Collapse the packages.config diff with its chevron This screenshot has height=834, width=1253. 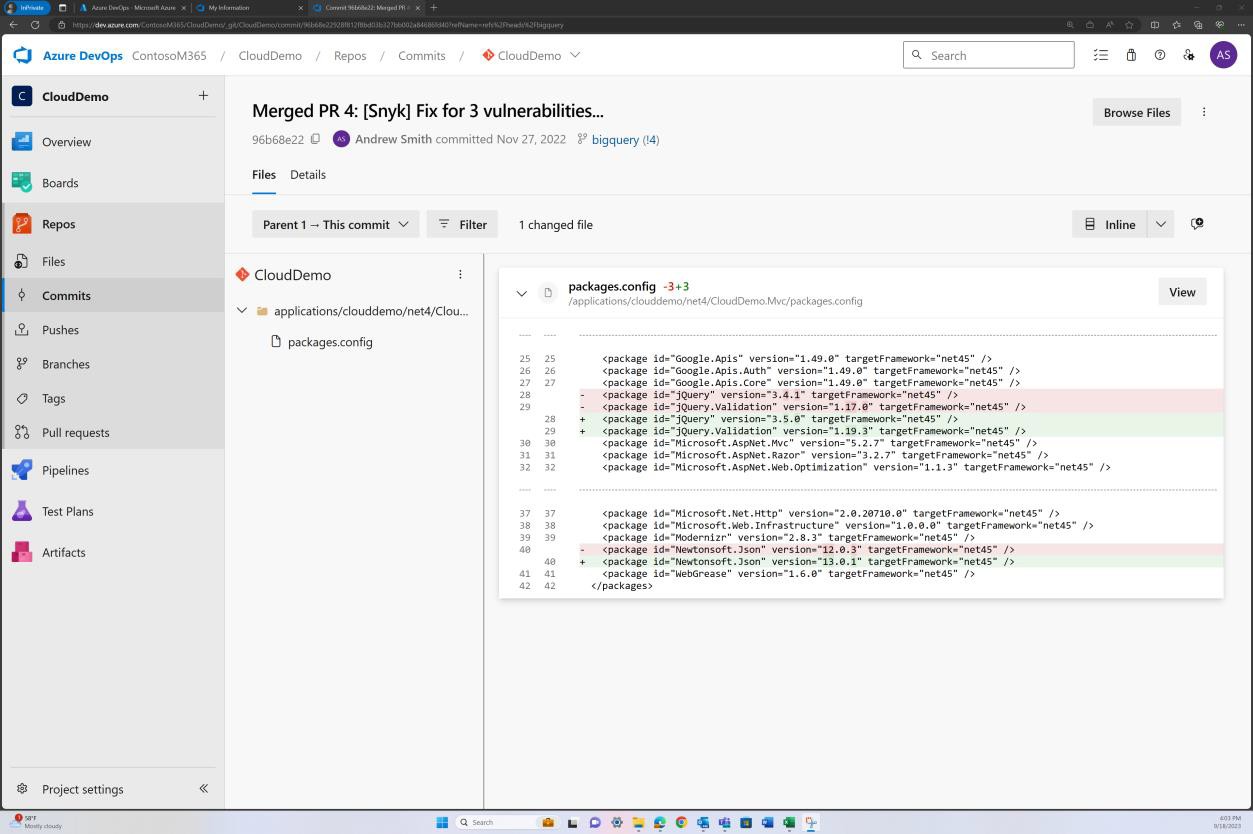(521, 293)
